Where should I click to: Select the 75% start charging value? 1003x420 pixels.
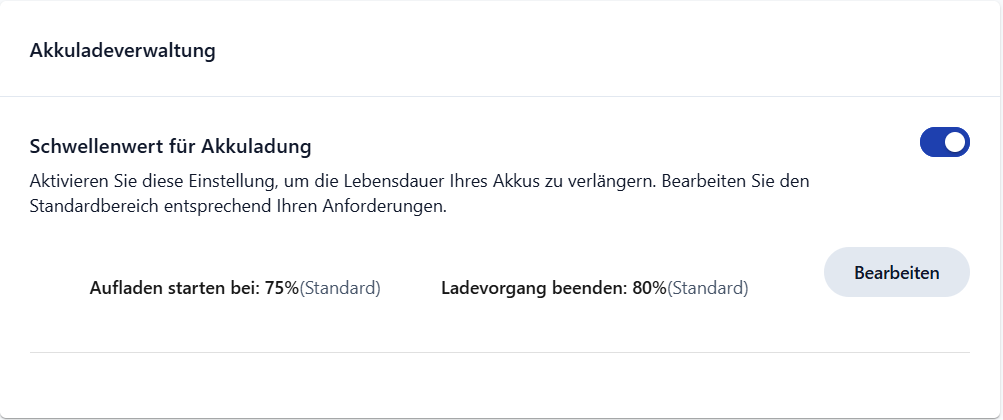tap(282, 289)
